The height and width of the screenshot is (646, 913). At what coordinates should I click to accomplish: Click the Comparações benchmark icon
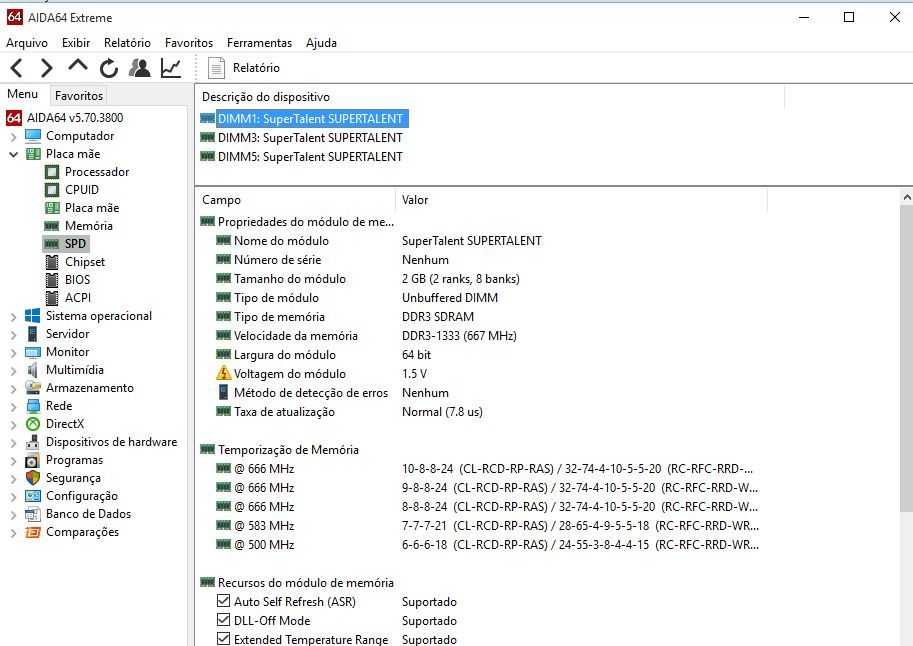pos(33,532)
